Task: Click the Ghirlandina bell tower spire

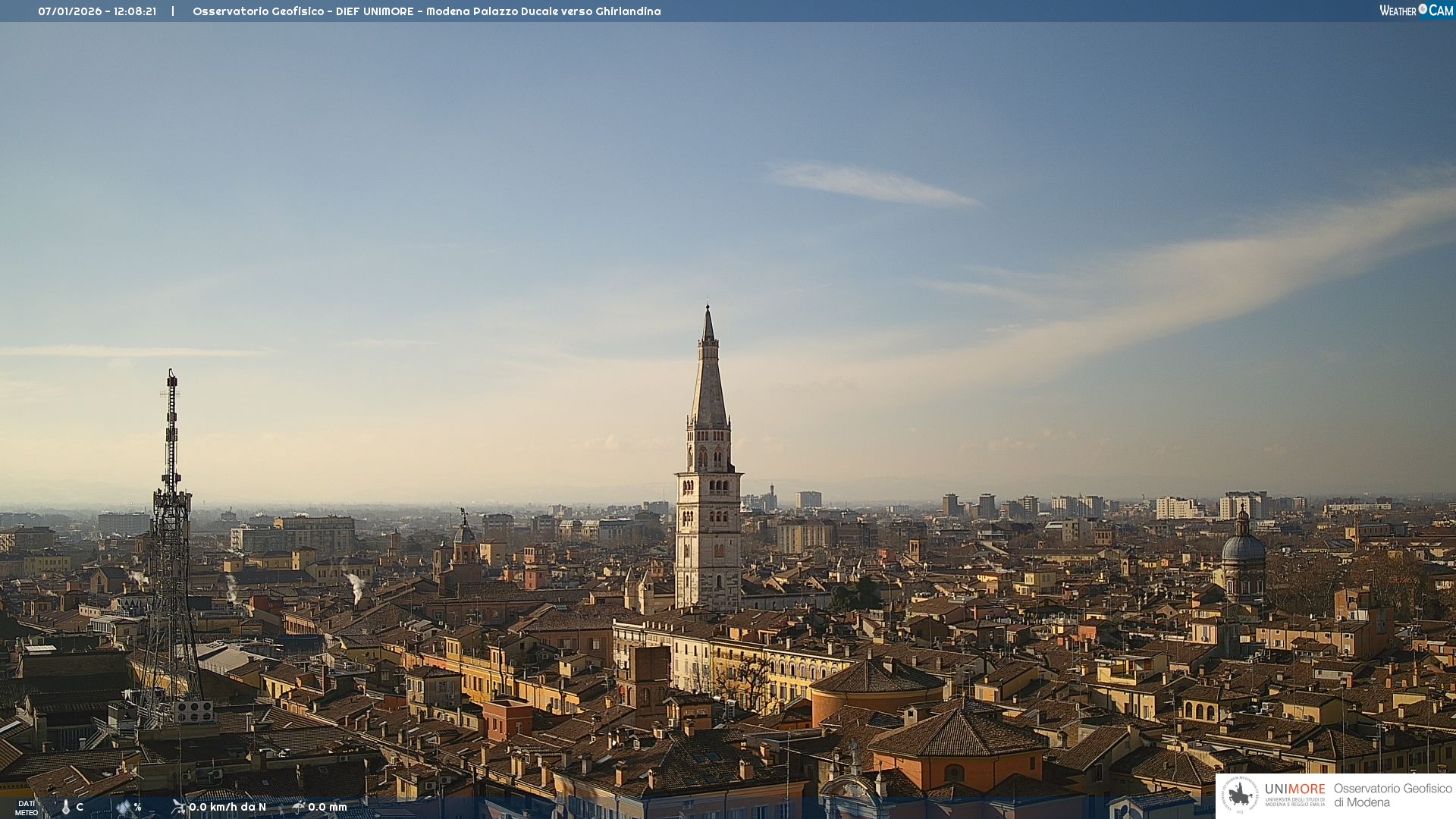Action: 708,379
